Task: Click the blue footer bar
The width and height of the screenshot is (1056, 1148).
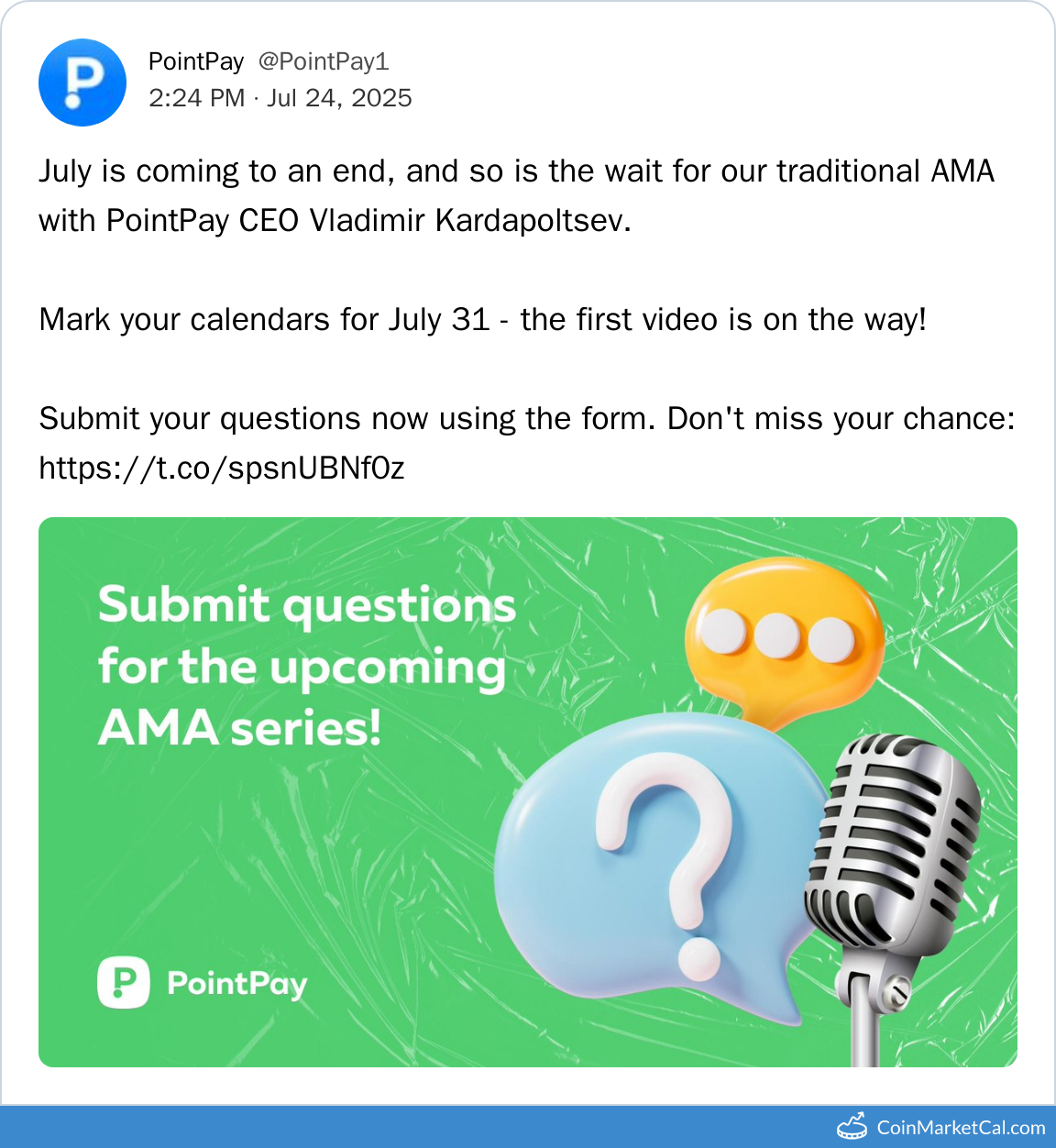Action: pos(412,1127)
